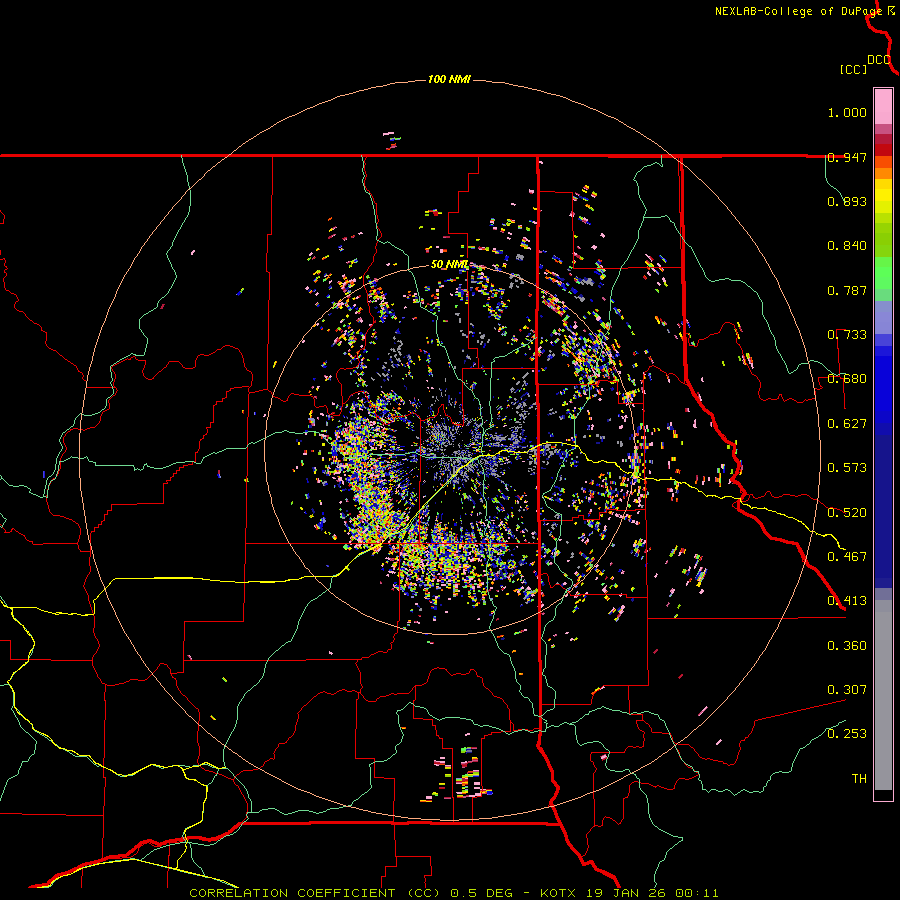
Task: Click the 0.253 scale value
Action: [x=847, y=734]
